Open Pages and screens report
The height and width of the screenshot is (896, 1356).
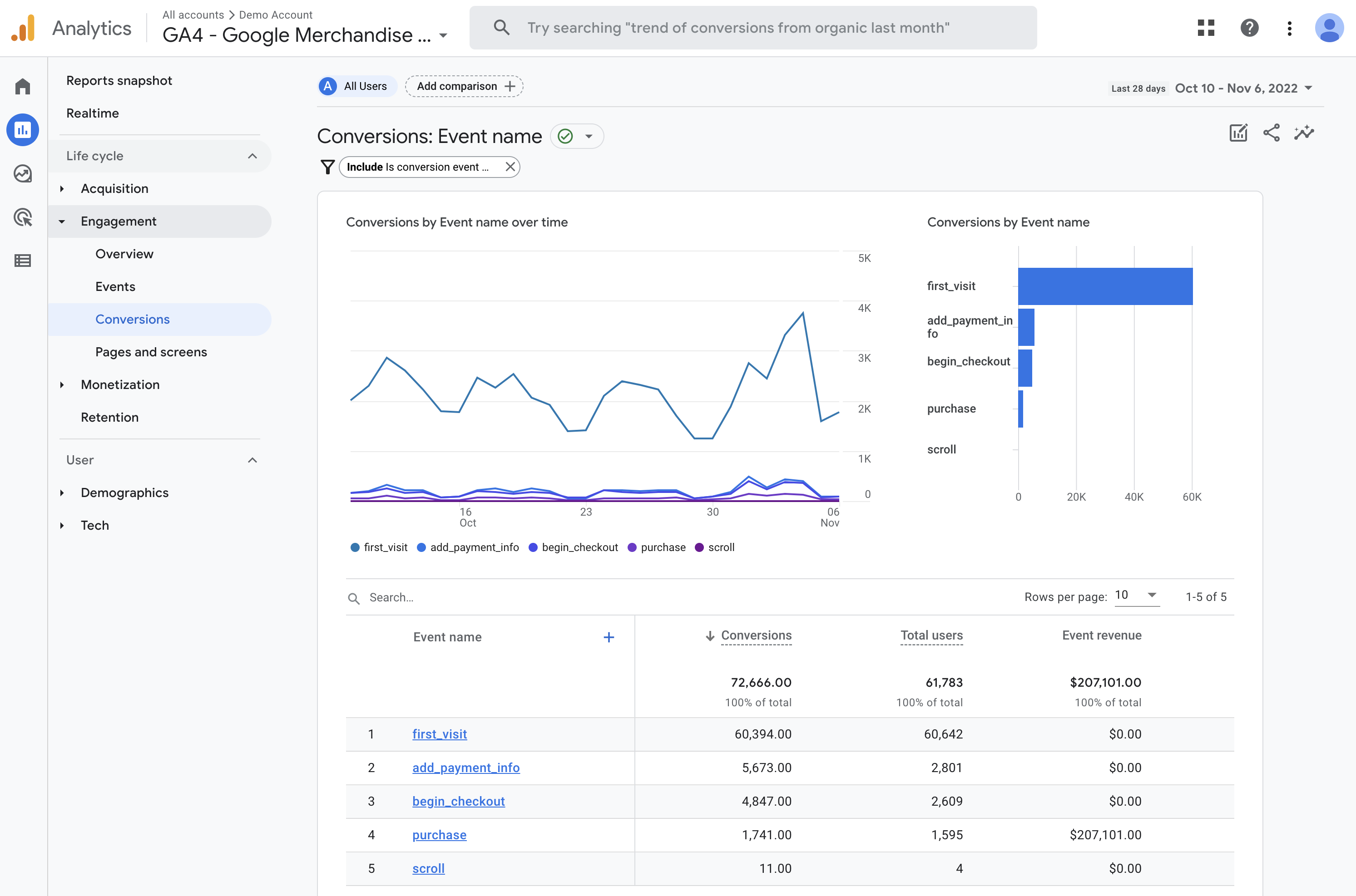click(x=151, y=352)
